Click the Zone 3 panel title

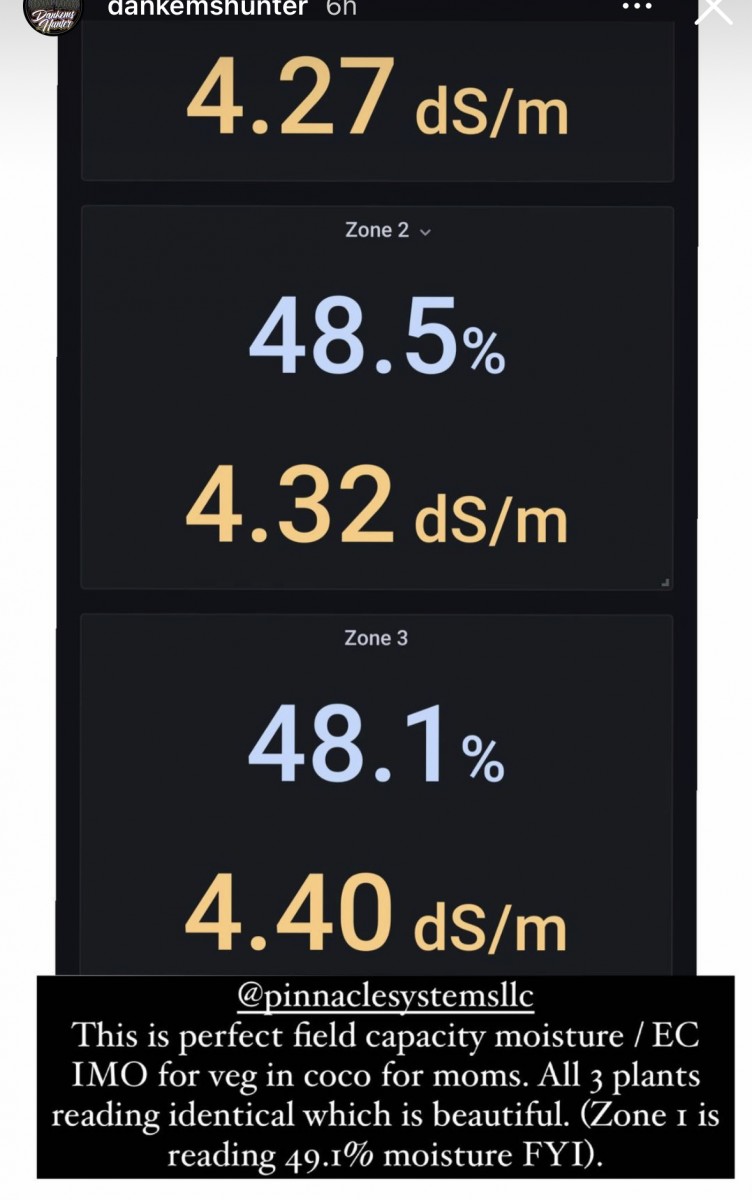click(376, 638)
